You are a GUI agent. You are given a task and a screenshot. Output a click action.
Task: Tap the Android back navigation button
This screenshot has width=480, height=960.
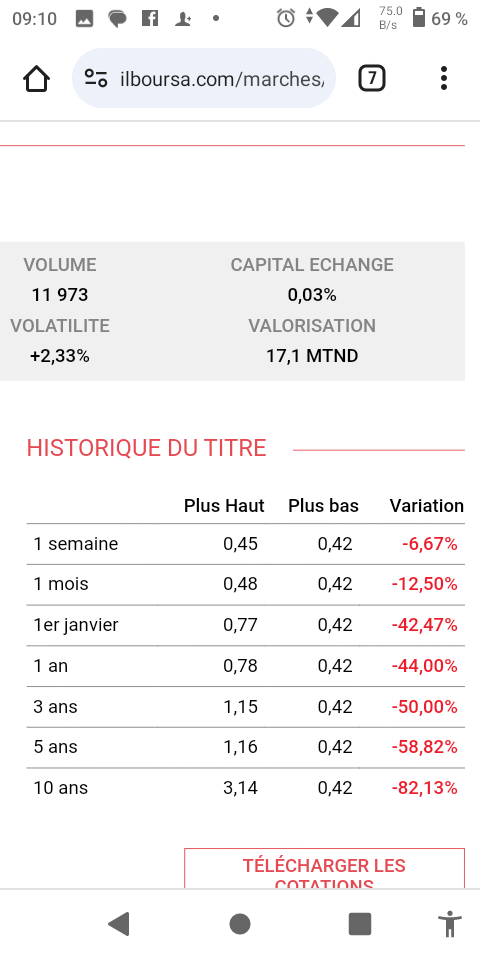coord(119,923)
